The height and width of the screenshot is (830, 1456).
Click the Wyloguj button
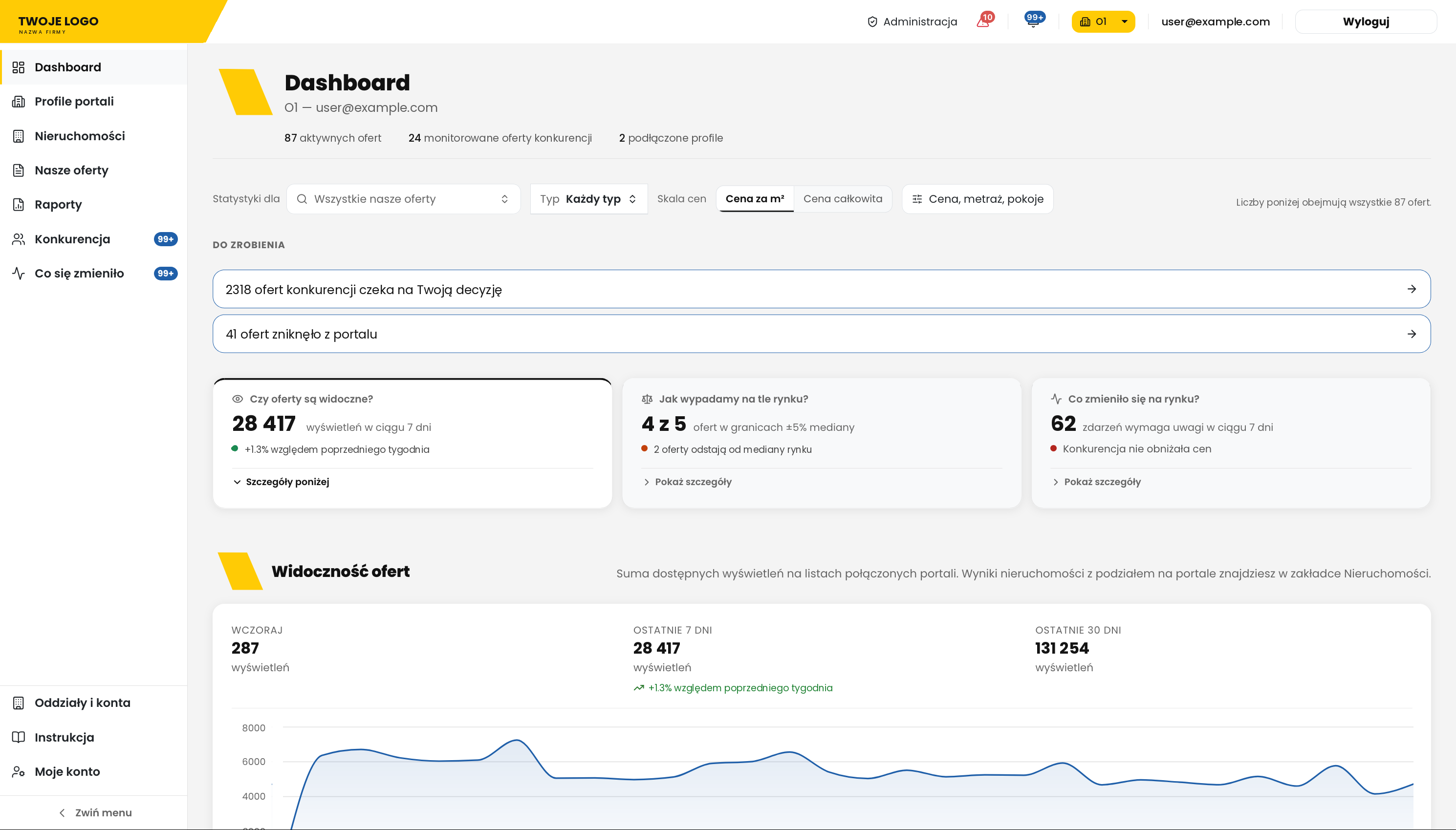coord(1365,21)
